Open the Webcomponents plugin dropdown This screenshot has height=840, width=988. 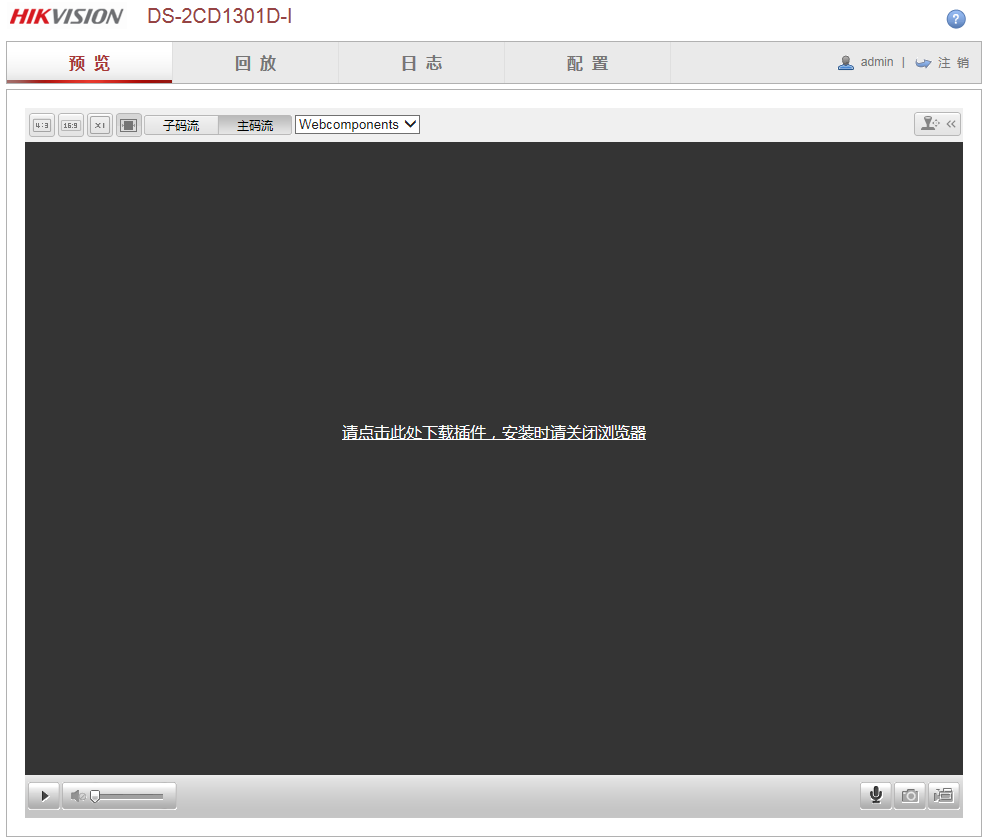point(357,125)
